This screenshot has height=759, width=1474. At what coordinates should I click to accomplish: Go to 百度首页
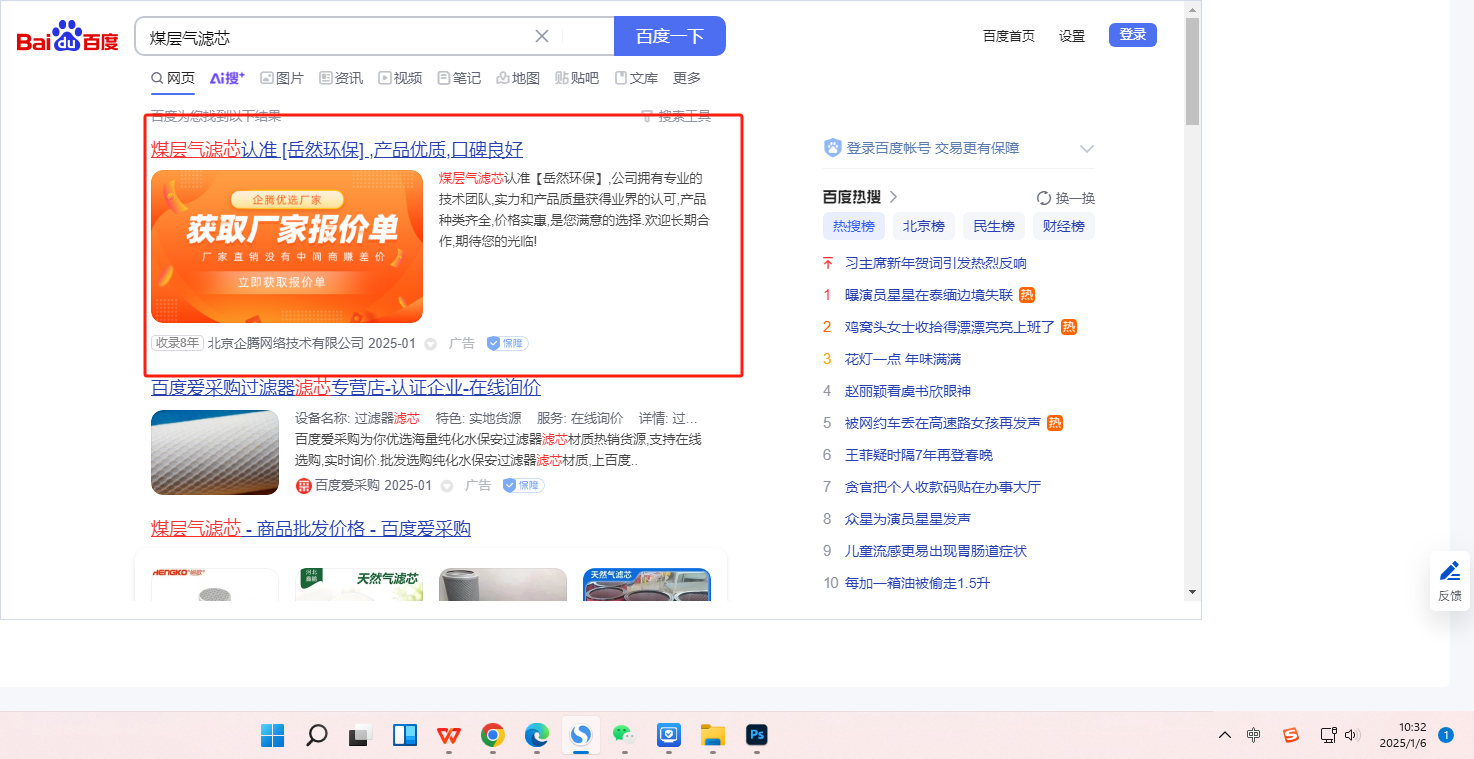coord(1009,36)
